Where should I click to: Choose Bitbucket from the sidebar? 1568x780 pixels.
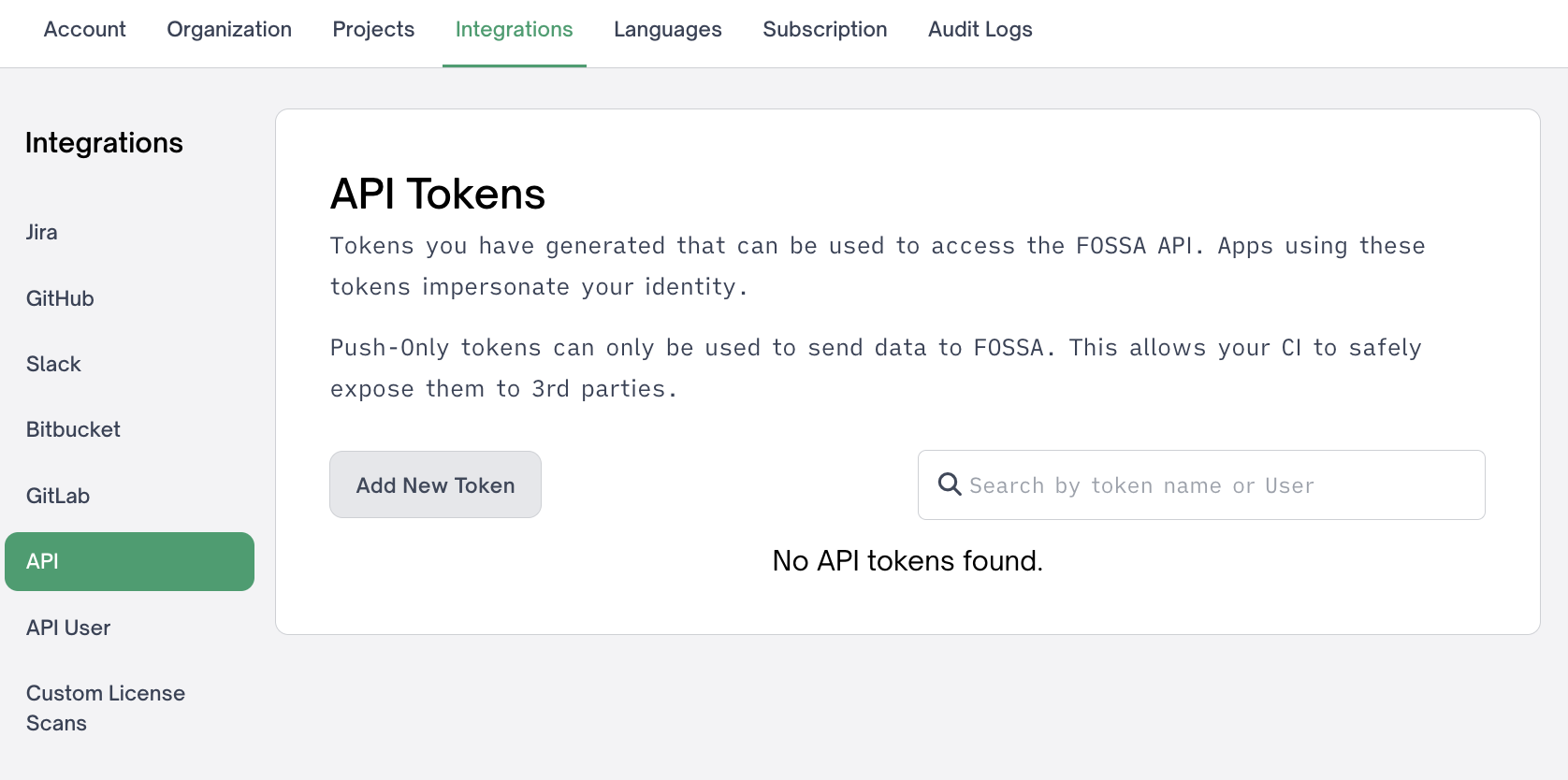tap(73, 430)
